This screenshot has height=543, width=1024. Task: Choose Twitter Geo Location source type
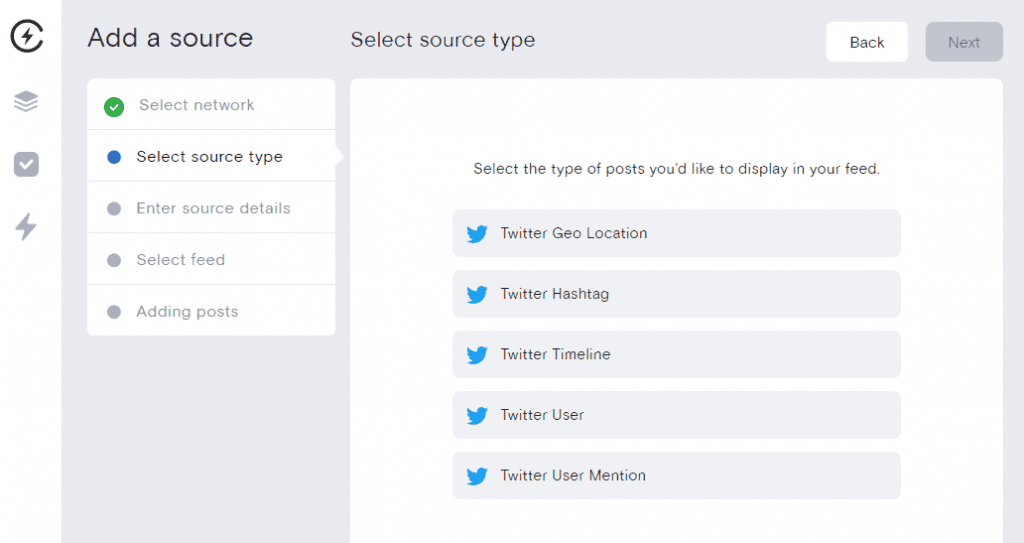coord(676,233)
